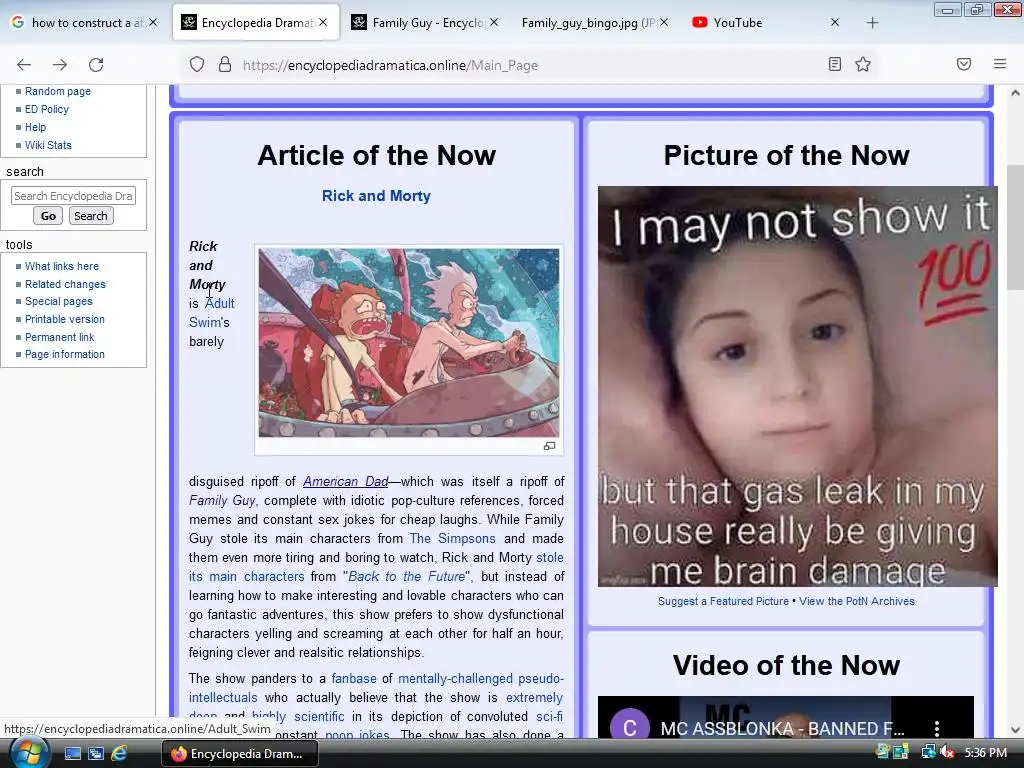Click scrollbar down arrow
The image size is (1024, 768).
(1015, 730)
